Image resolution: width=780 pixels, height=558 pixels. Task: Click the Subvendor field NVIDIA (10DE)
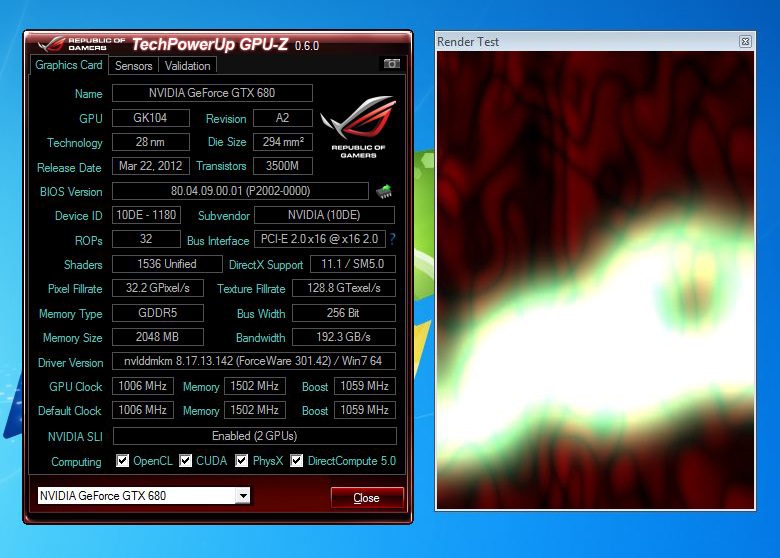pyautogui.click(x=324, y=215)
